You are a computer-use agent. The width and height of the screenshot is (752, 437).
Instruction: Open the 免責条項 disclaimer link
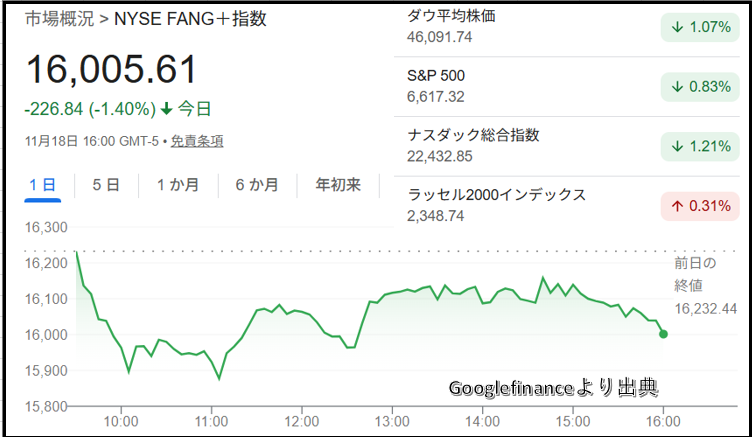(196, 141)
